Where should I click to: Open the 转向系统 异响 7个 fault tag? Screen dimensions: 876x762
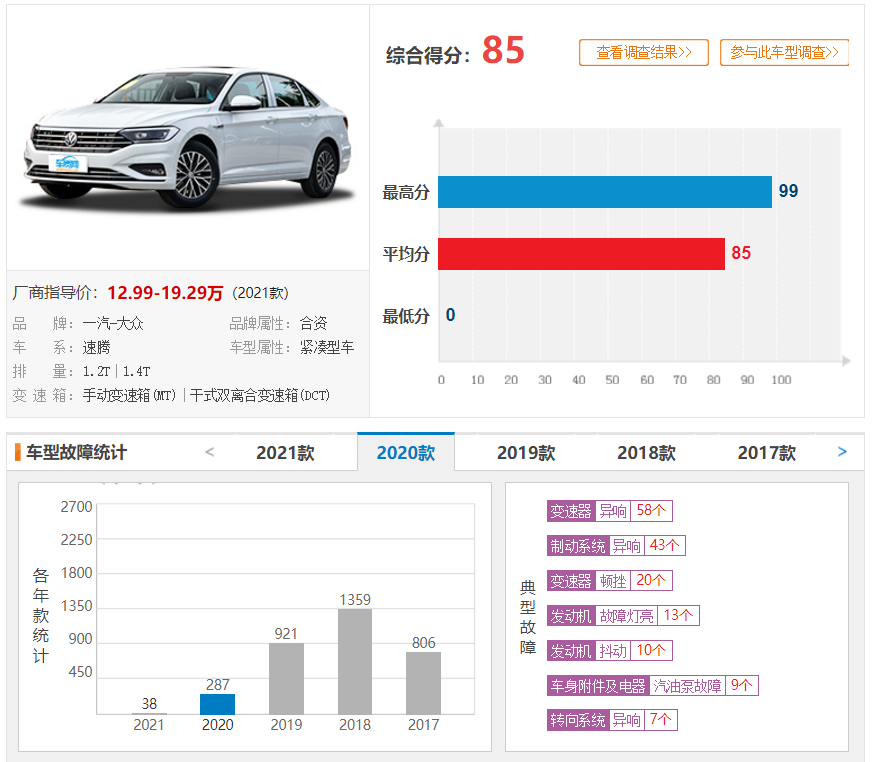612,720
